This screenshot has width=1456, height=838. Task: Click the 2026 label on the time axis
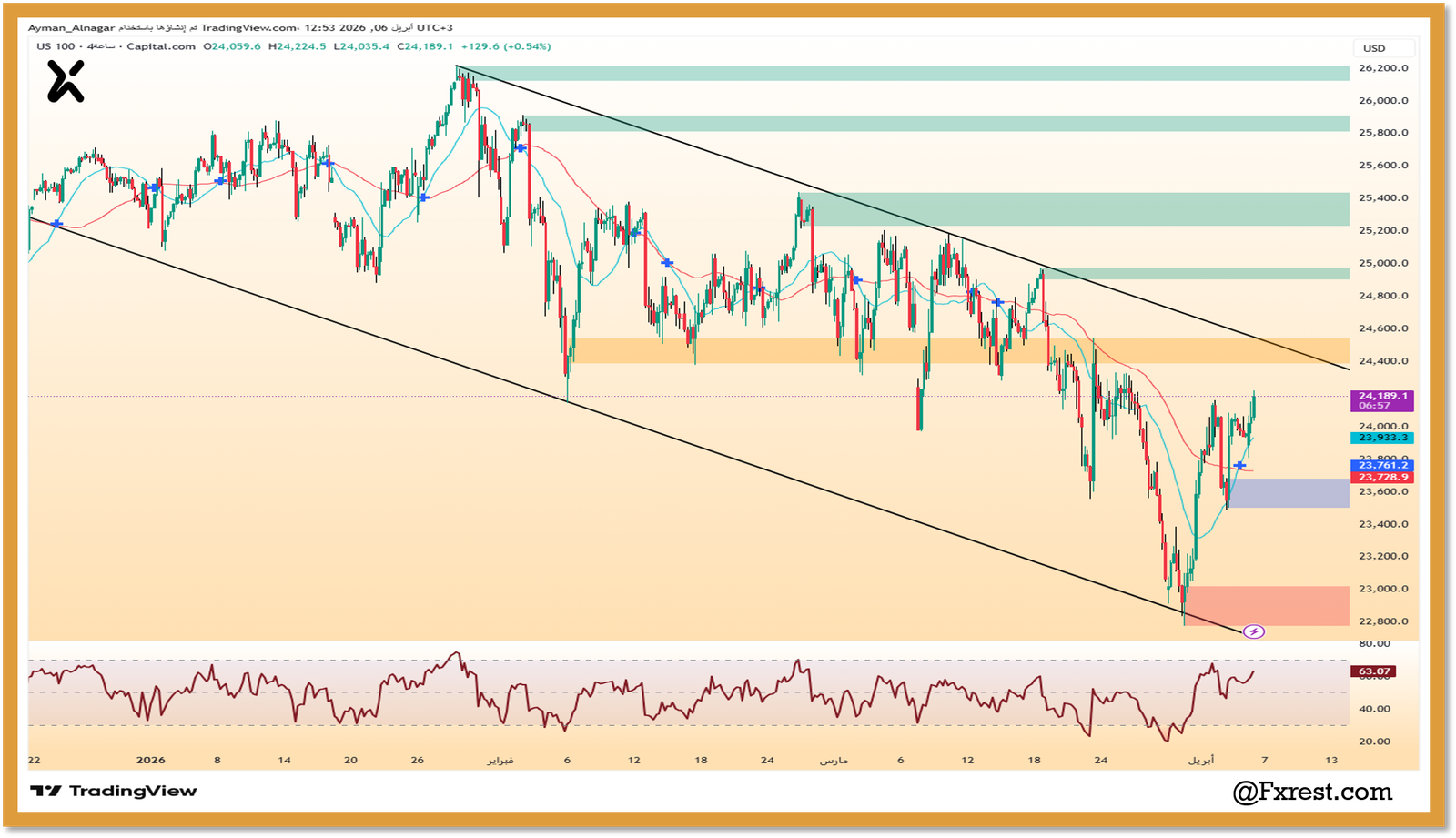point(150,760)
